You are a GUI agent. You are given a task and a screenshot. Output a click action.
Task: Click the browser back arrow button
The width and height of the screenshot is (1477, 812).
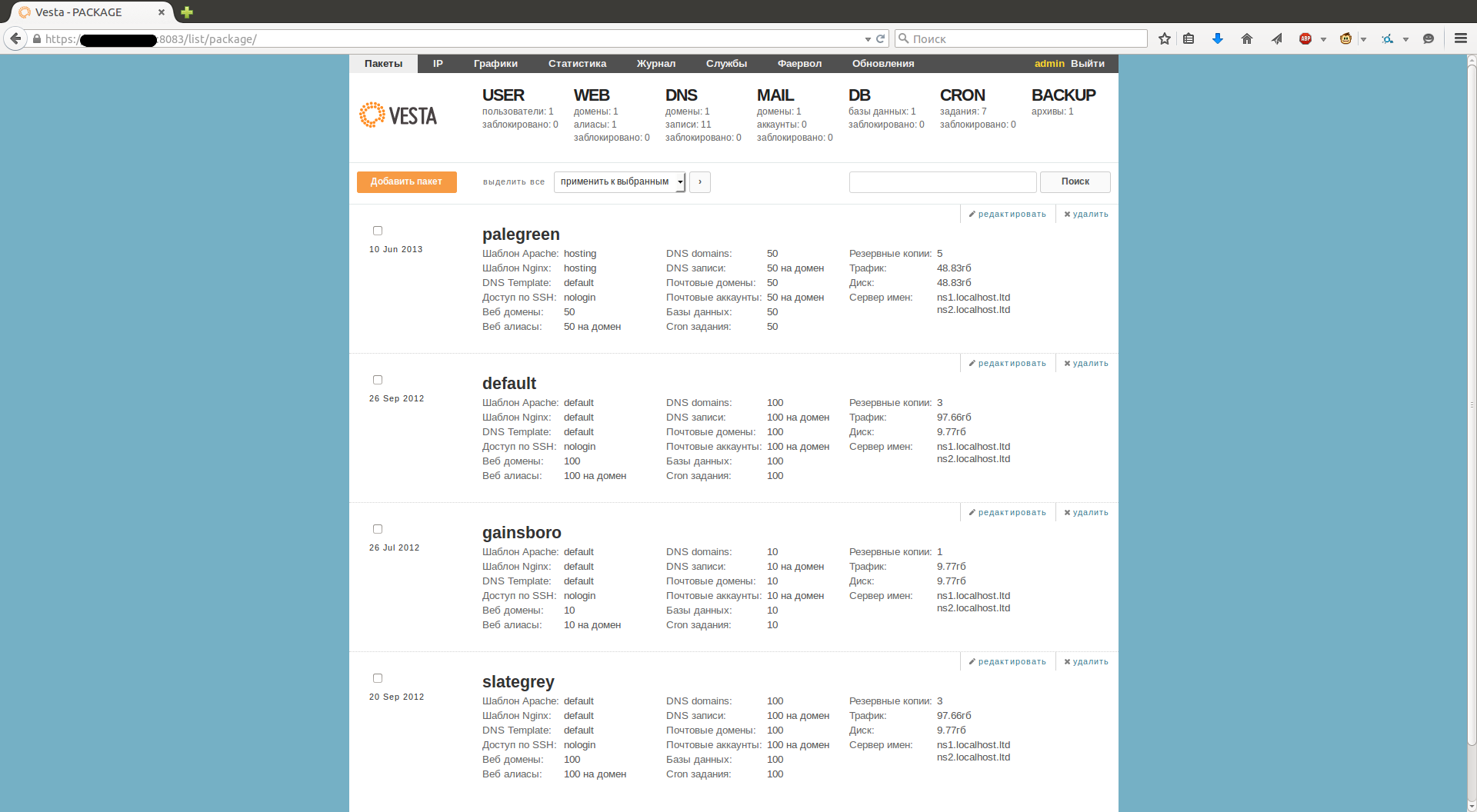15,38
